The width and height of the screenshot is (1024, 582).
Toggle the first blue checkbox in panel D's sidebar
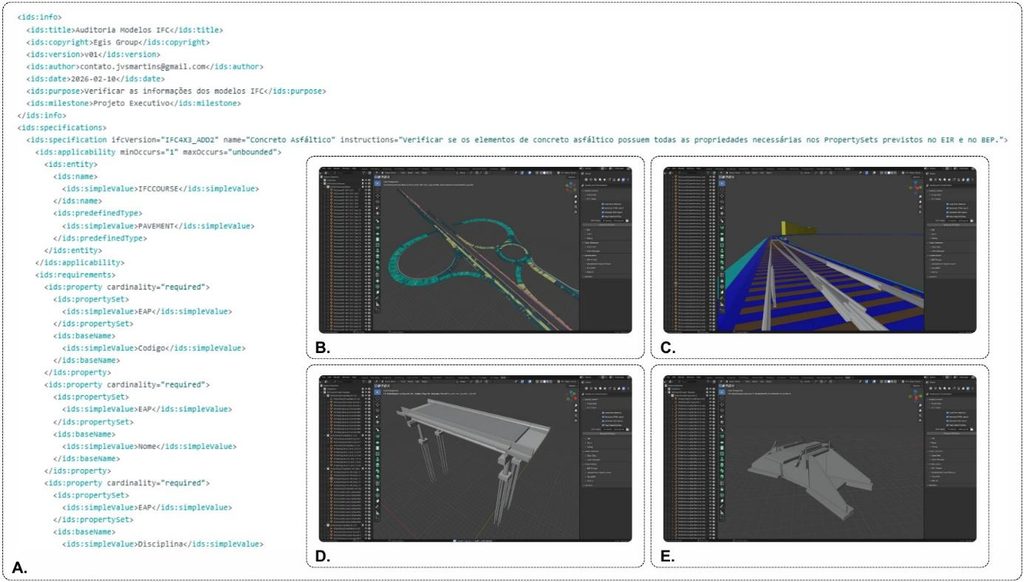click(603, 413)
